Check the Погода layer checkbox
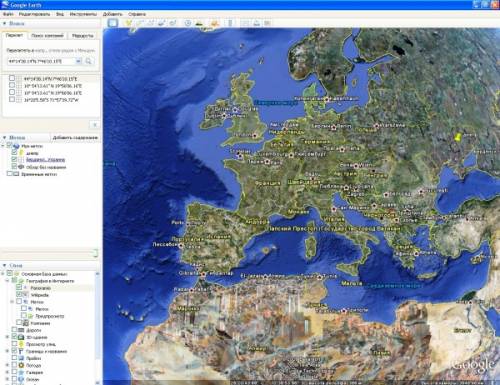This screenshot has height=385, width=500. (x=14, y=365)
